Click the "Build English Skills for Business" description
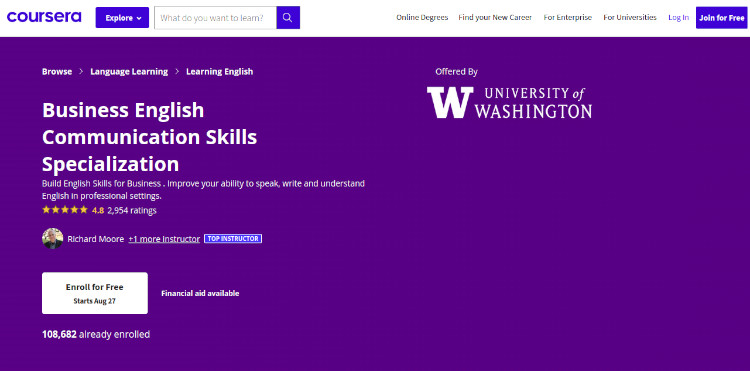This screenshot has height=371, width=750. tap(203, 189)
